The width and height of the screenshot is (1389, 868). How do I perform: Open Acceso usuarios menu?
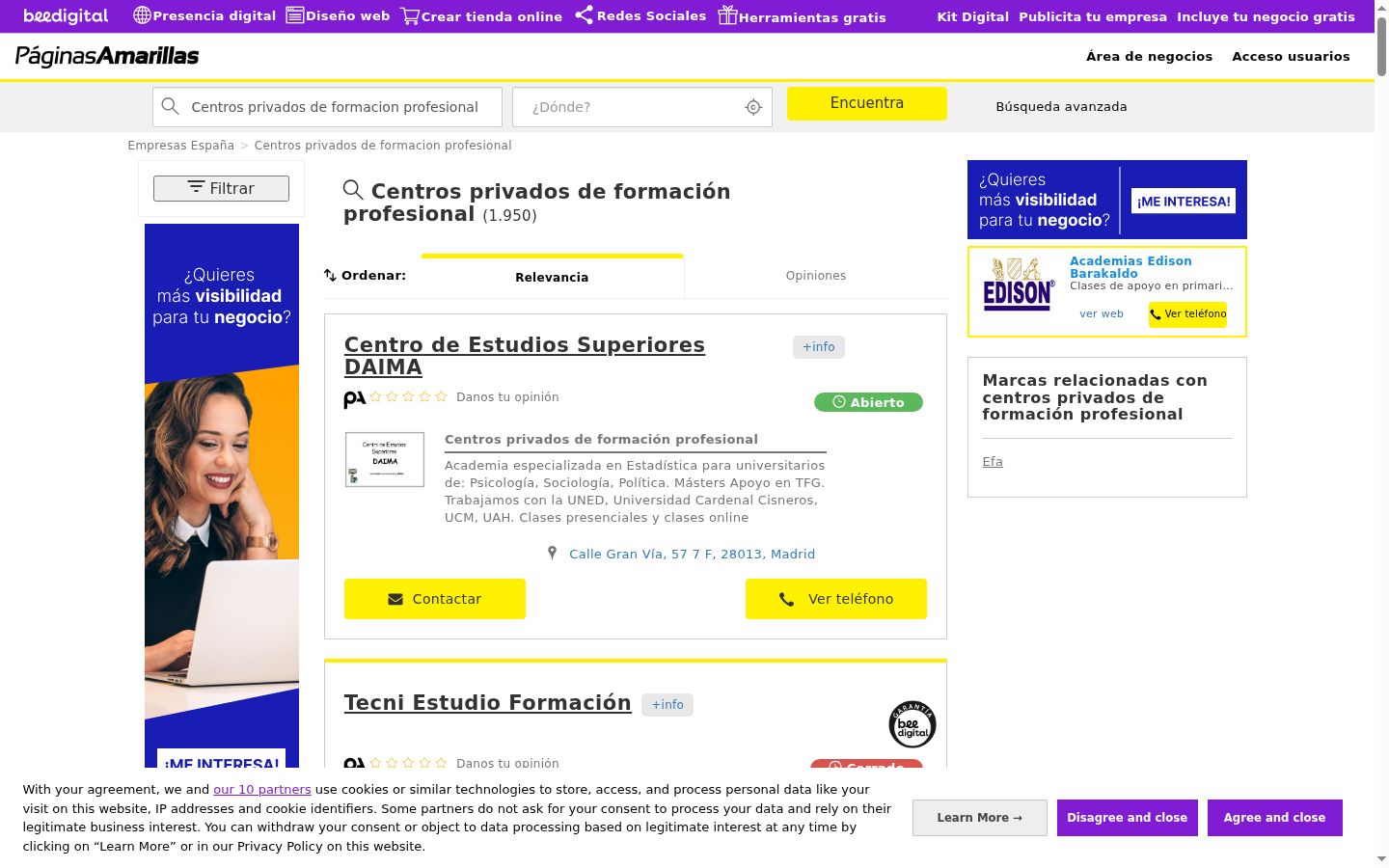pyautogui.click(x=1291, y=56)
